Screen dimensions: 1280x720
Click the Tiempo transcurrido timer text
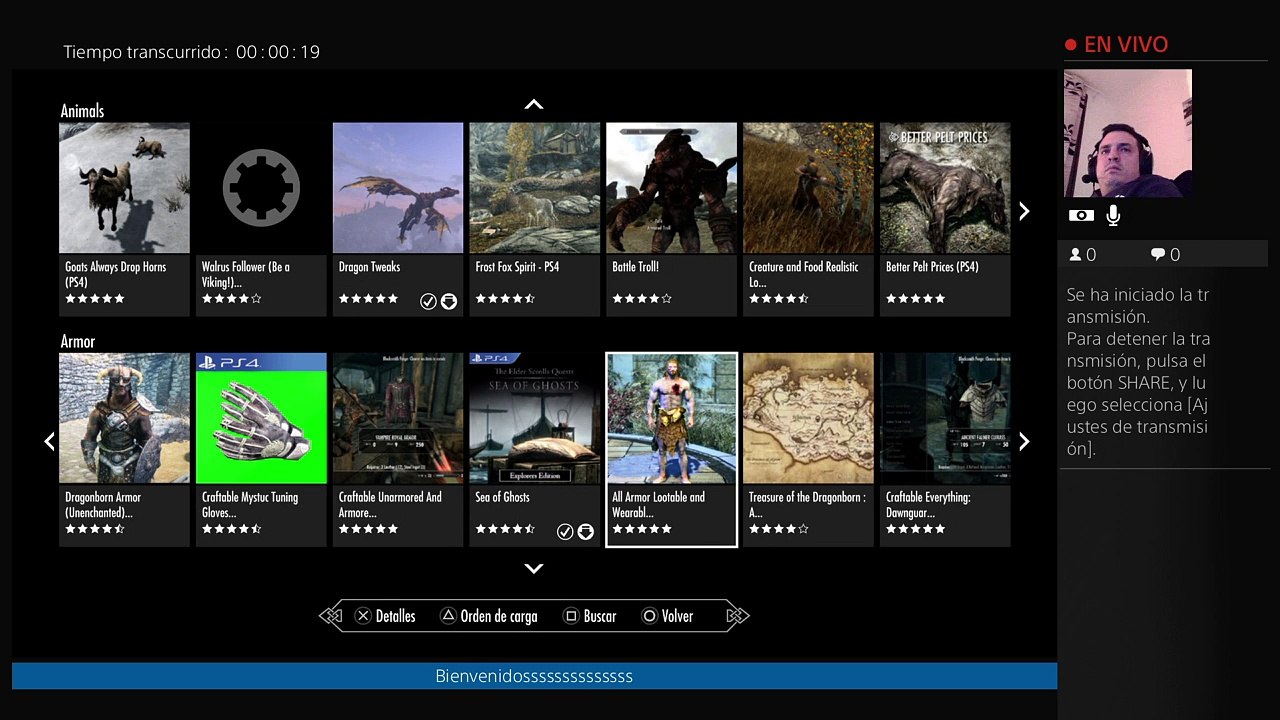pyautogui.click(x=192, y=52)
